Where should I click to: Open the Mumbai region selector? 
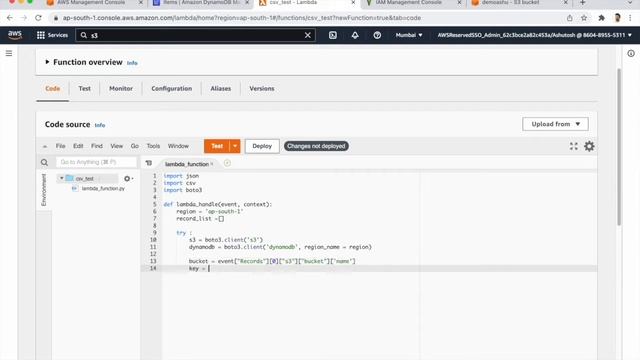click(x=409, y=35)
